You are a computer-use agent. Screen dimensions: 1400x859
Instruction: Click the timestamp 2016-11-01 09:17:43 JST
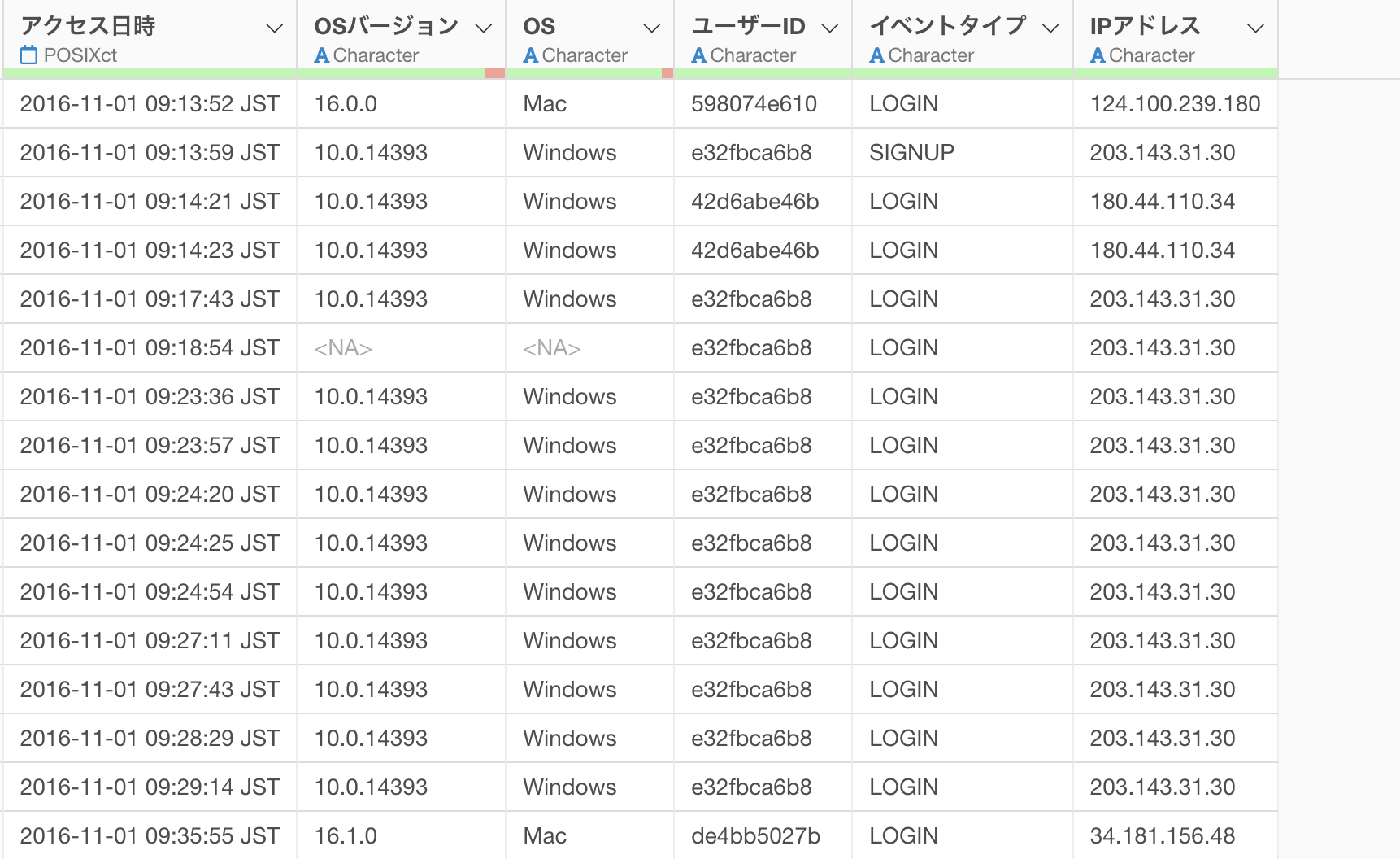(150, 299)
